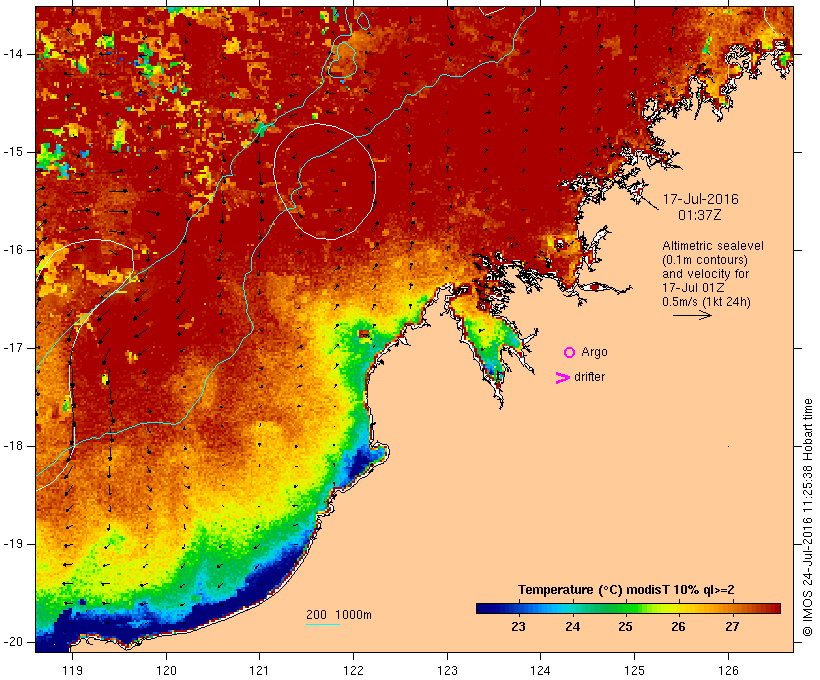This screenshot has height=680, width=820.
Task: Click latitude axis label '-20'
Action: 13,642
